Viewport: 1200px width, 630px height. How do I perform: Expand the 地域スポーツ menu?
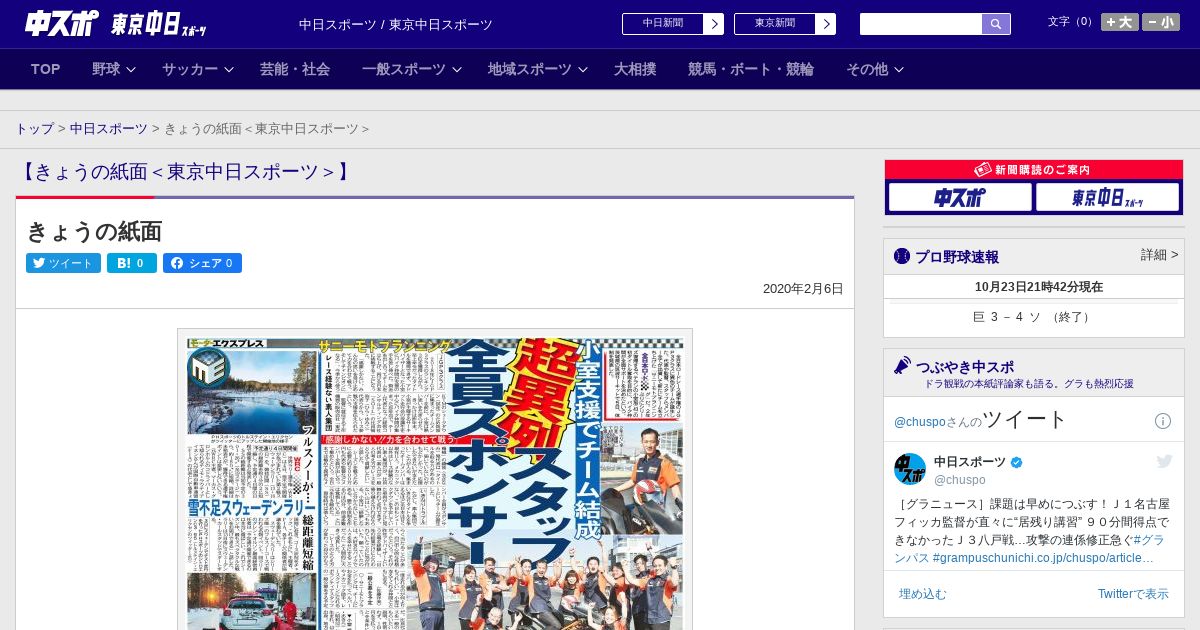pos(536,69)
